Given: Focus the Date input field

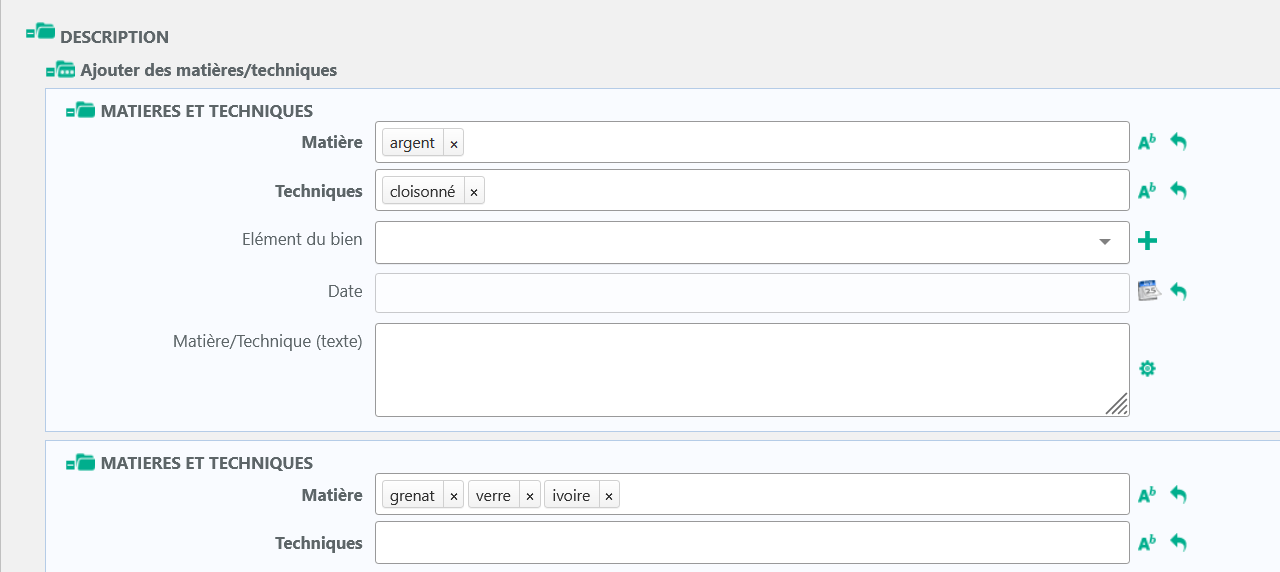Looking at the screenshot, I should (x=752, y=293).
